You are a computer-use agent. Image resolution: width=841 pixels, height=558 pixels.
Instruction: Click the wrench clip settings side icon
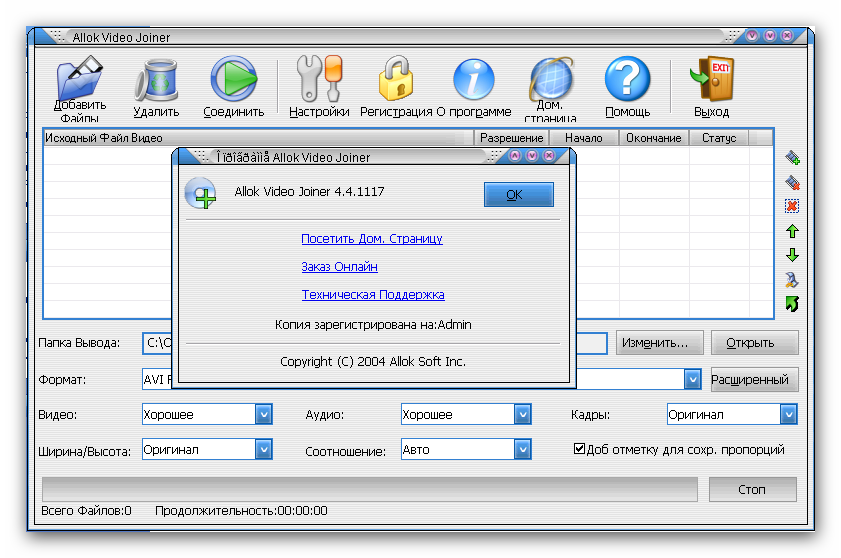792,280
